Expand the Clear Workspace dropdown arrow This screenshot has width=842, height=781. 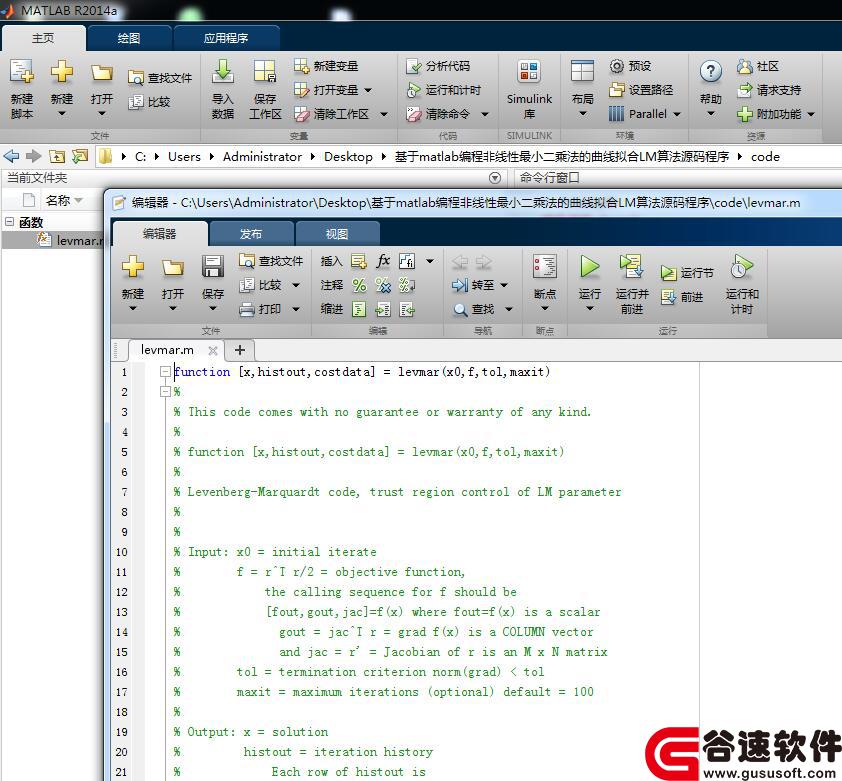pyautogui.click(x=384, y=114)
